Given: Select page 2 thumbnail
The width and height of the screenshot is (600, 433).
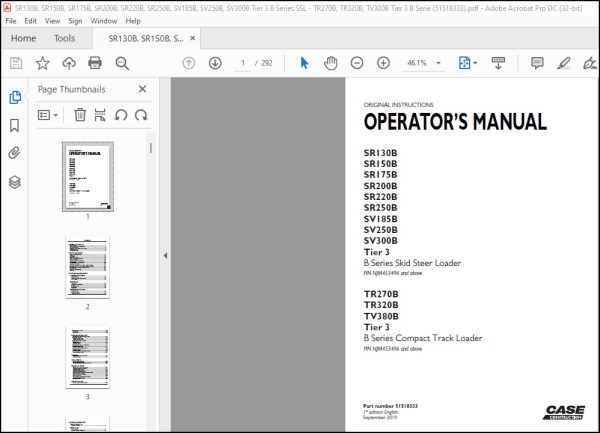Looking at the screenshot, I should [x=88, y=267].
